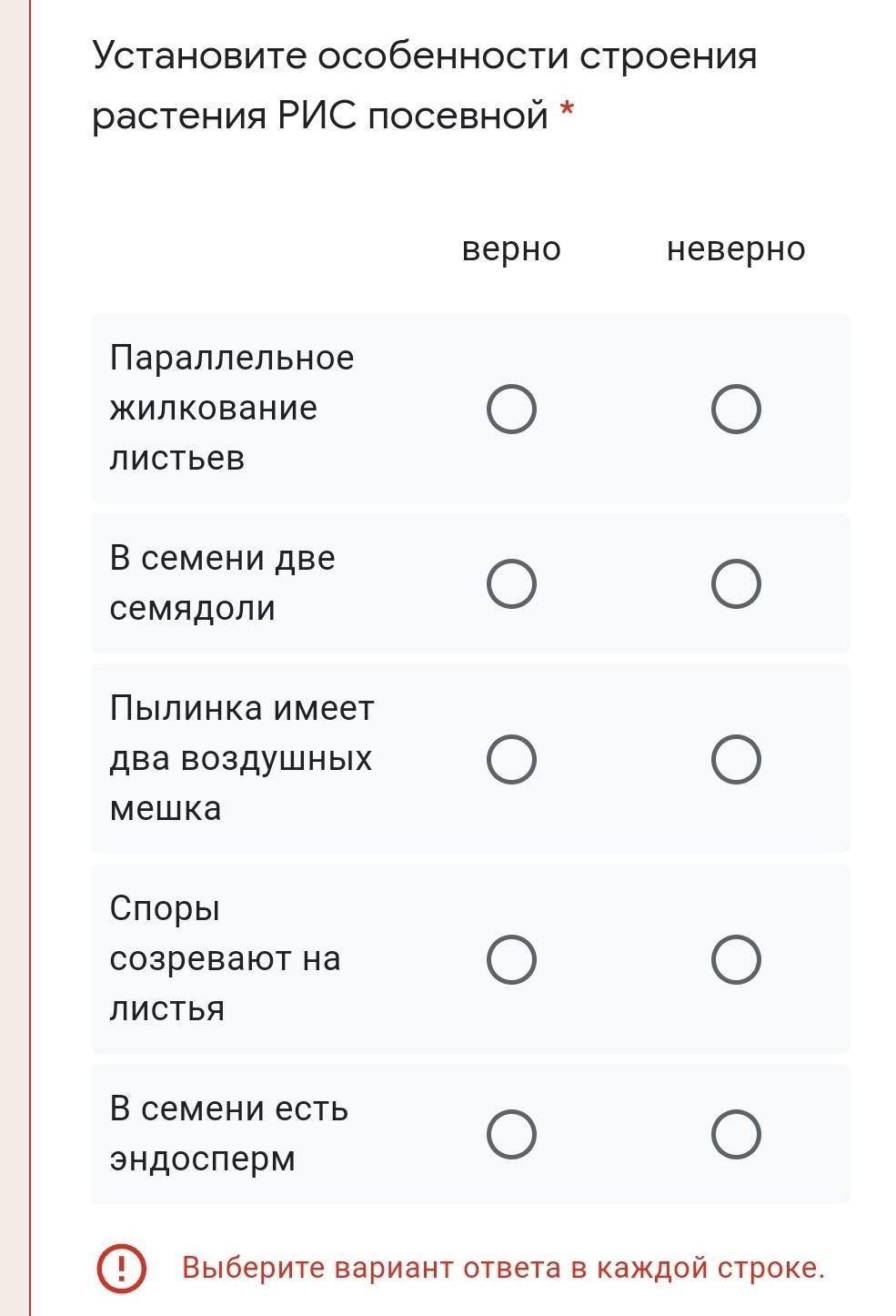The height and width of the screenshot is (1316, 896).
Task: Choose неверно for 'Пылинка имеет два воздушных мешка'
Action: [x=736, y=759]
